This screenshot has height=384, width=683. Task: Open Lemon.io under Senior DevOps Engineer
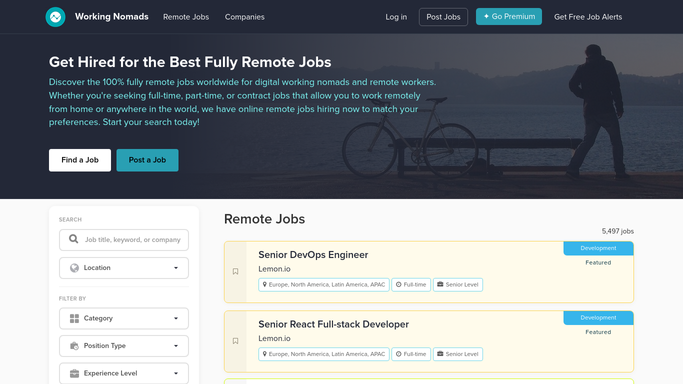274,269
